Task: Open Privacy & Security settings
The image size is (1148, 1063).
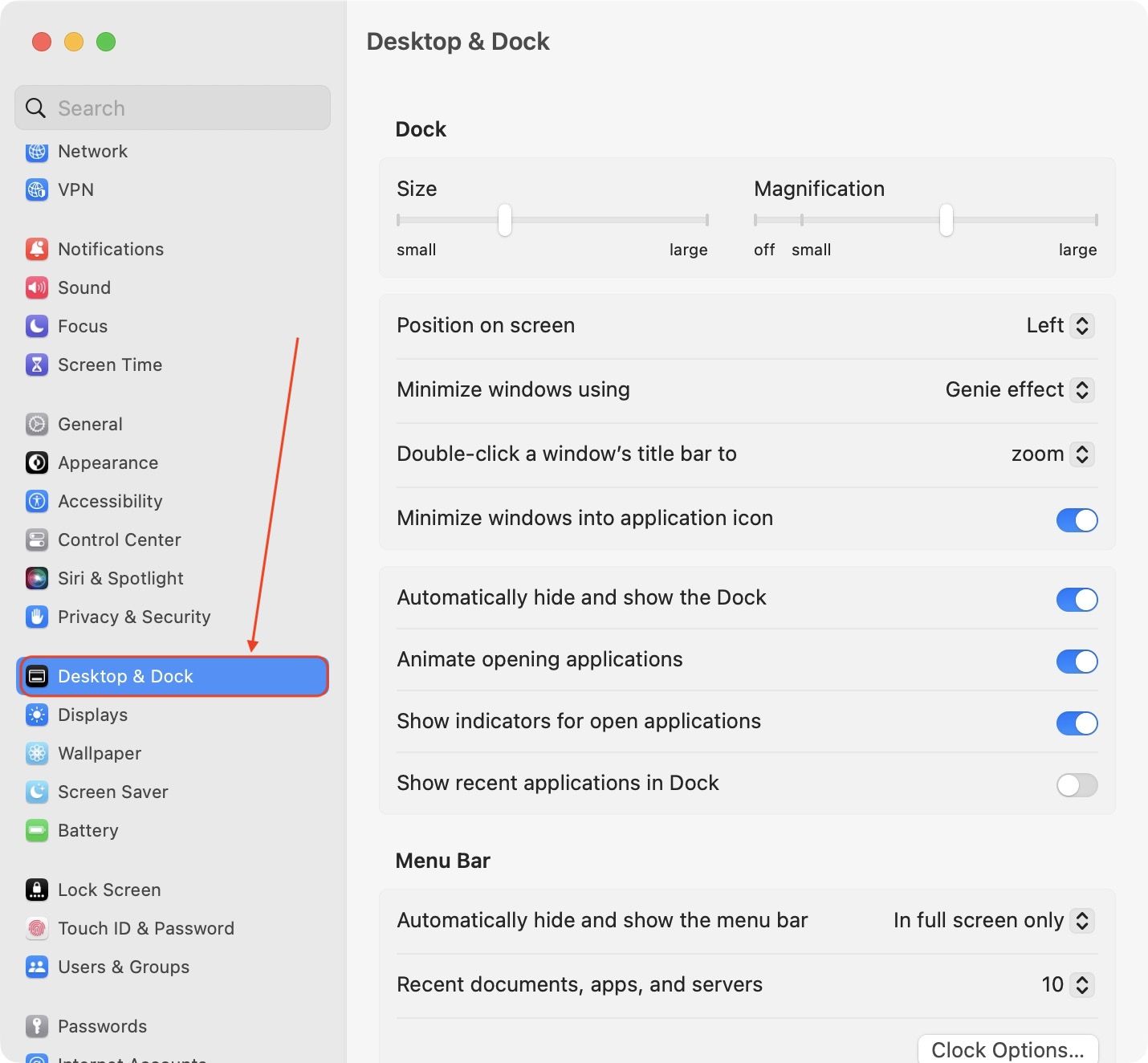Action: click(133, 617)
